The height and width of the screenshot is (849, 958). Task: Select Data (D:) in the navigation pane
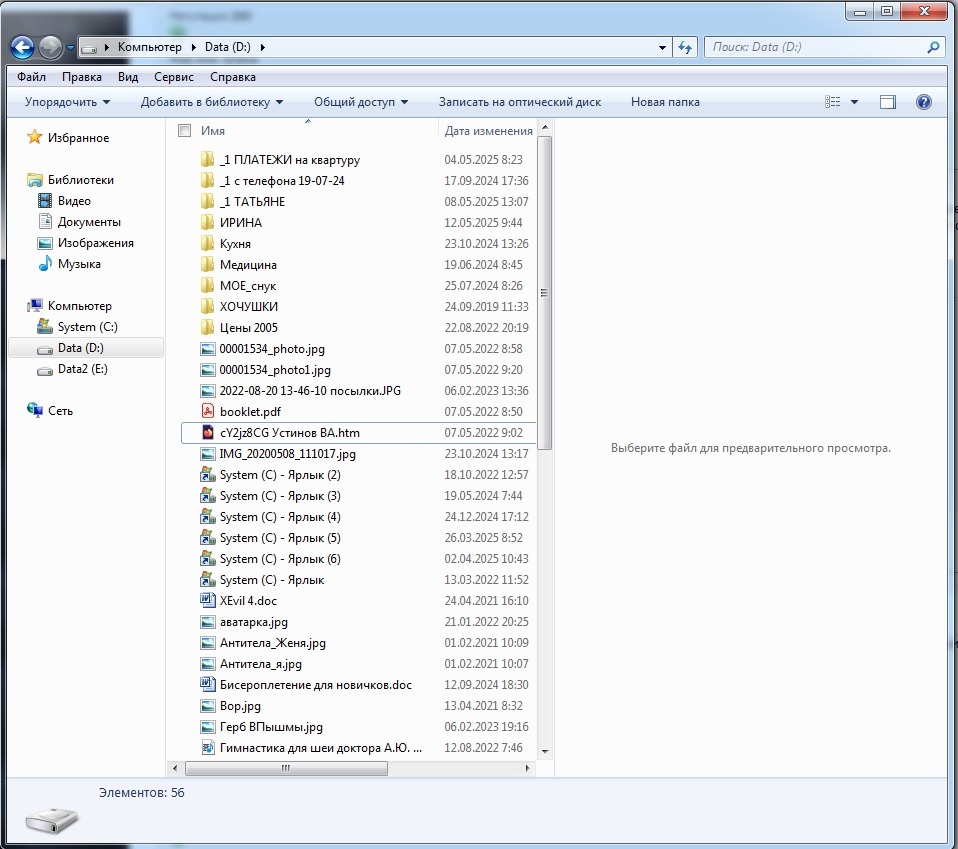coord(87,348)
